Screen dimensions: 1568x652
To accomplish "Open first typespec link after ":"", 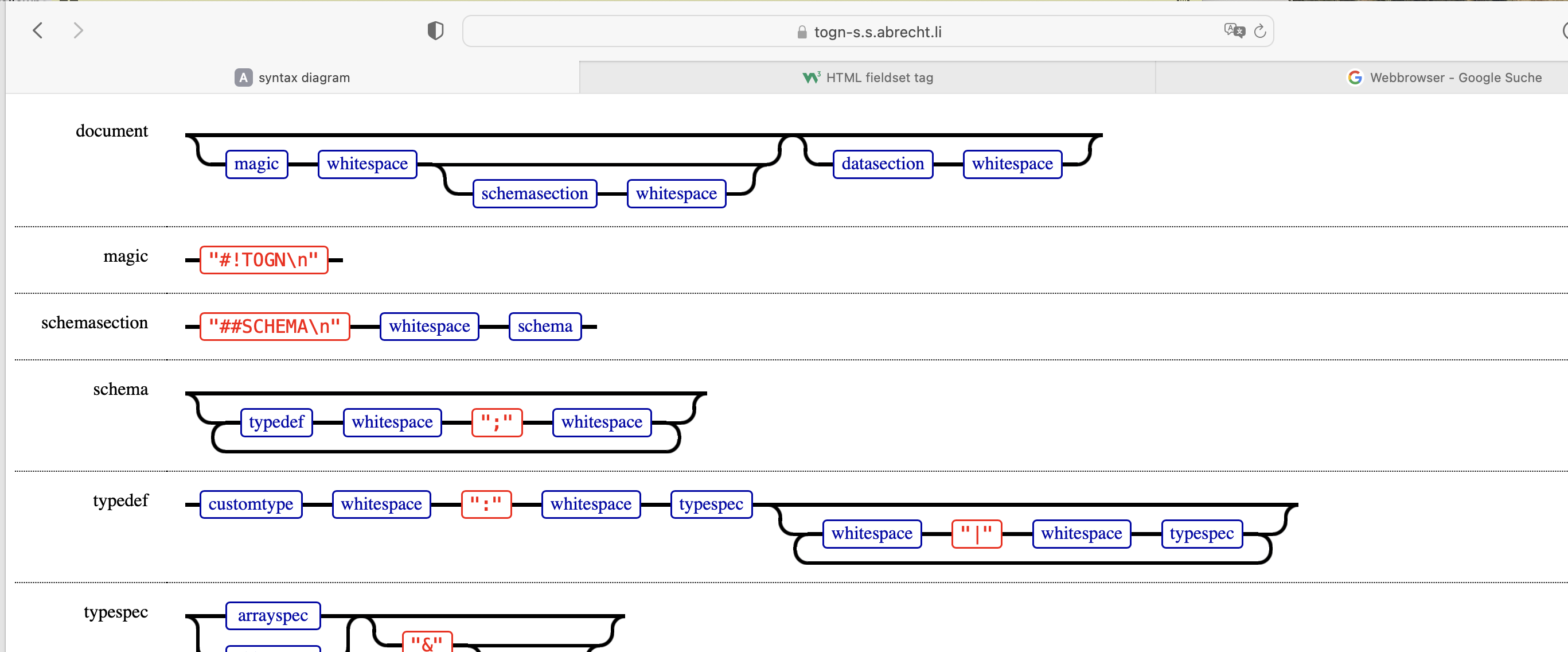I will [711, 504].
